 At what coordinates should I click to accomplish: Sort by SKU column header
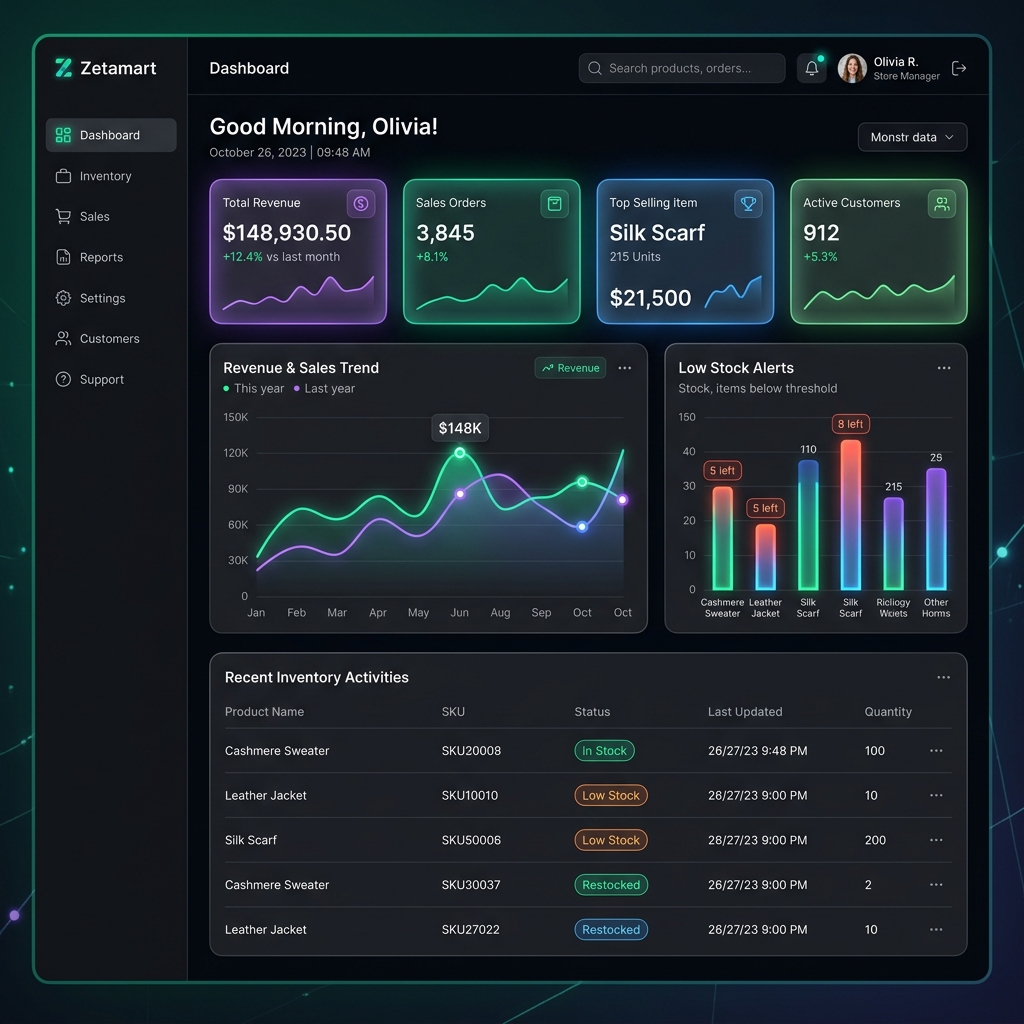pyautogui.click(x=453, y=712)
